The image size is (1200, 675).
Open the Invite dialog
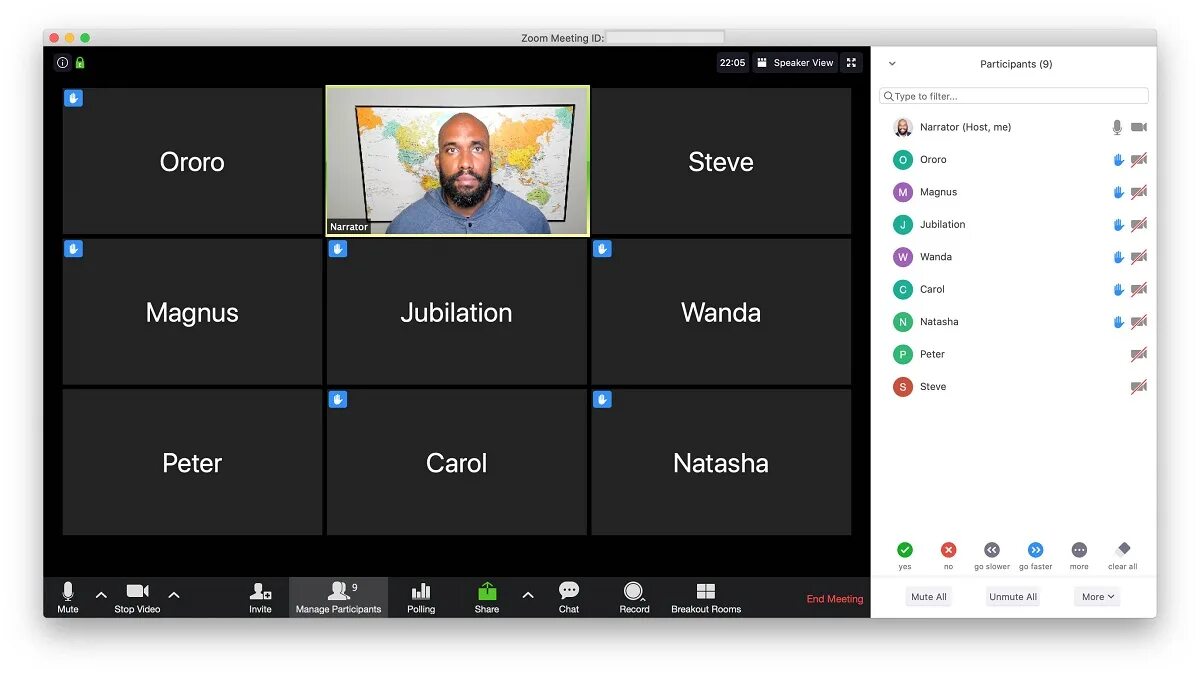[260, 597]
